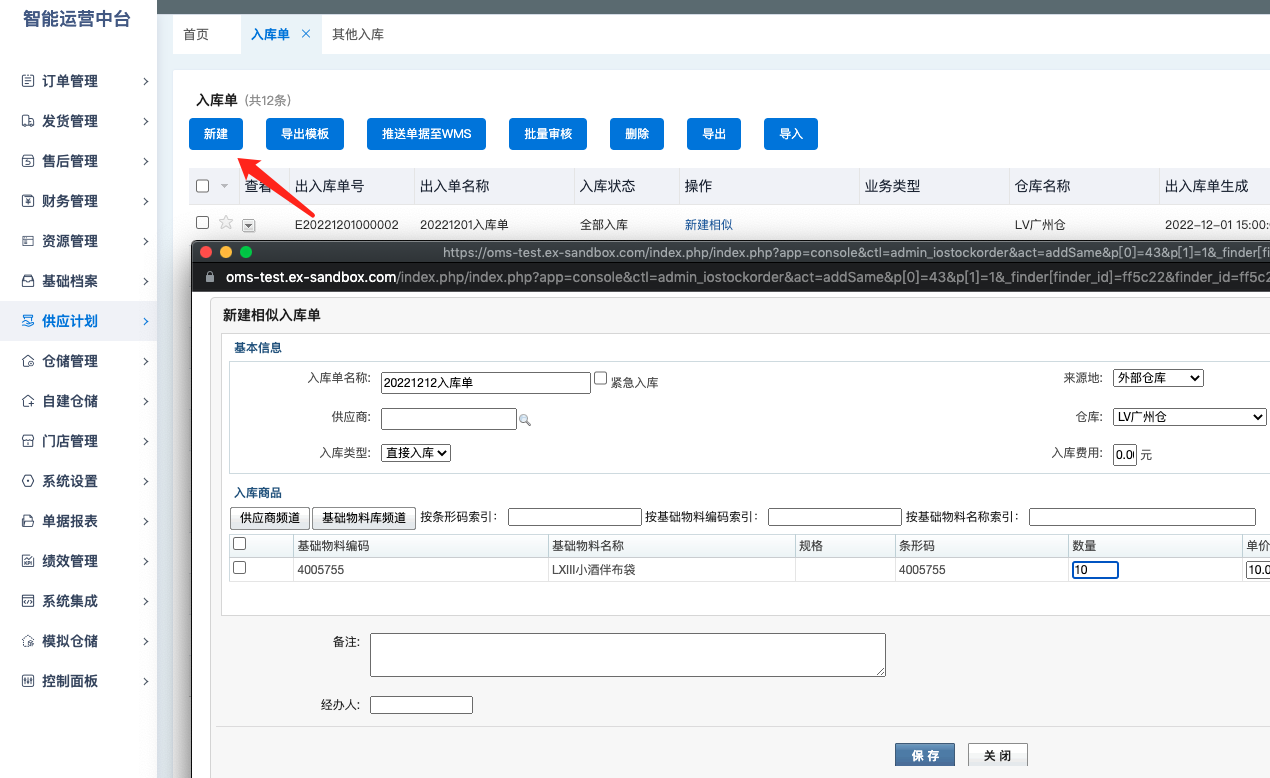Expand the 订单管理 menu chevron
The height and width of the screenshot is (778, 1270).
[146, 81]
